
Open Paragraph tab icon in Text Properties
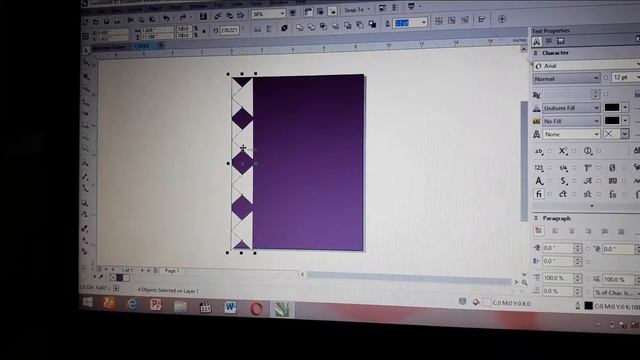click(549, 41)
